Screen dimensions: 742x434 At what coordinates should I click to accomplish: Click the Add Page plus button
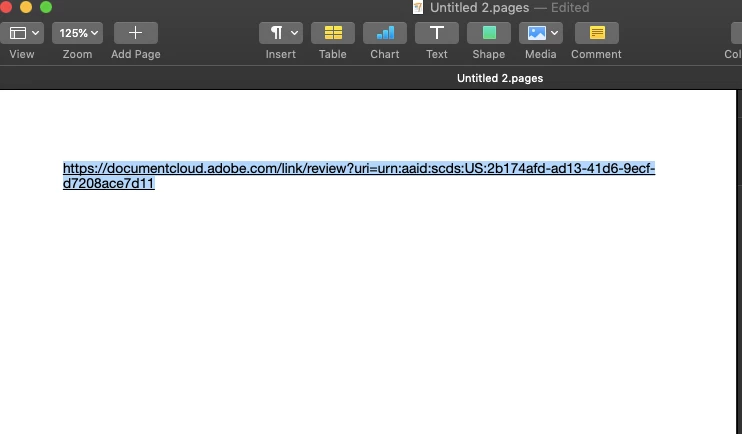coord(136,33)
